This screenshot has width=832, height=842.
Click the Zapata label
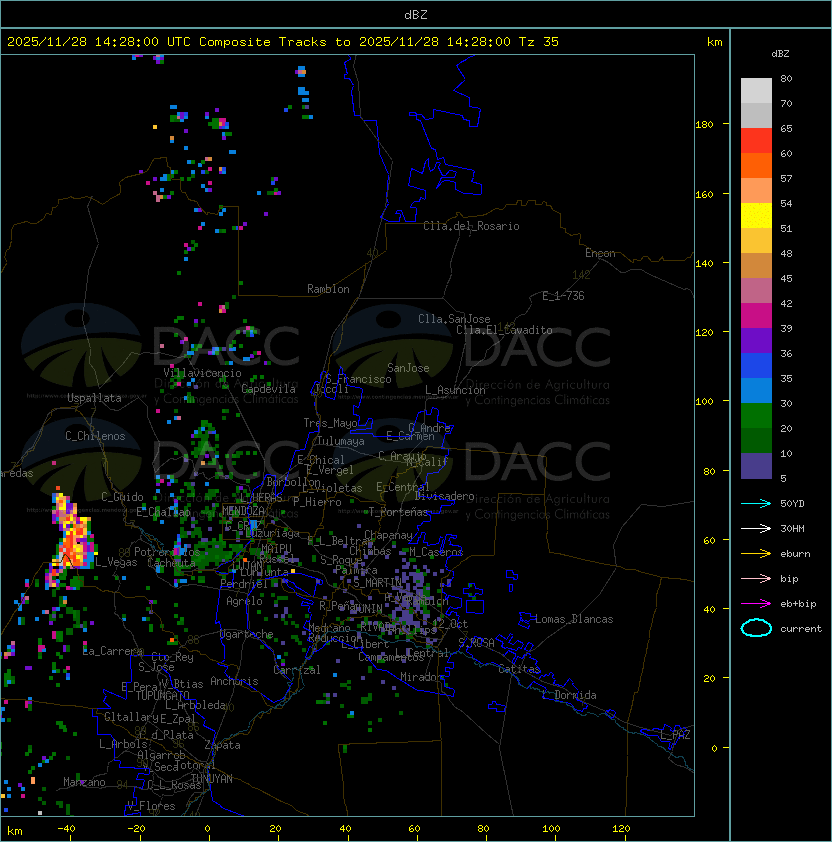[x=222, y=745]
